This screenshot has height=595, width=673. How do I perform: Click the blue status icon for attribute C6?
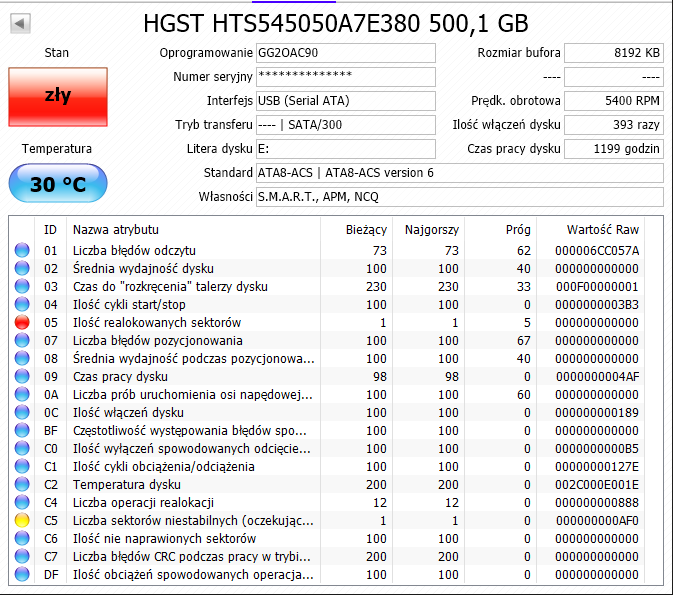[x=22, y=539]
